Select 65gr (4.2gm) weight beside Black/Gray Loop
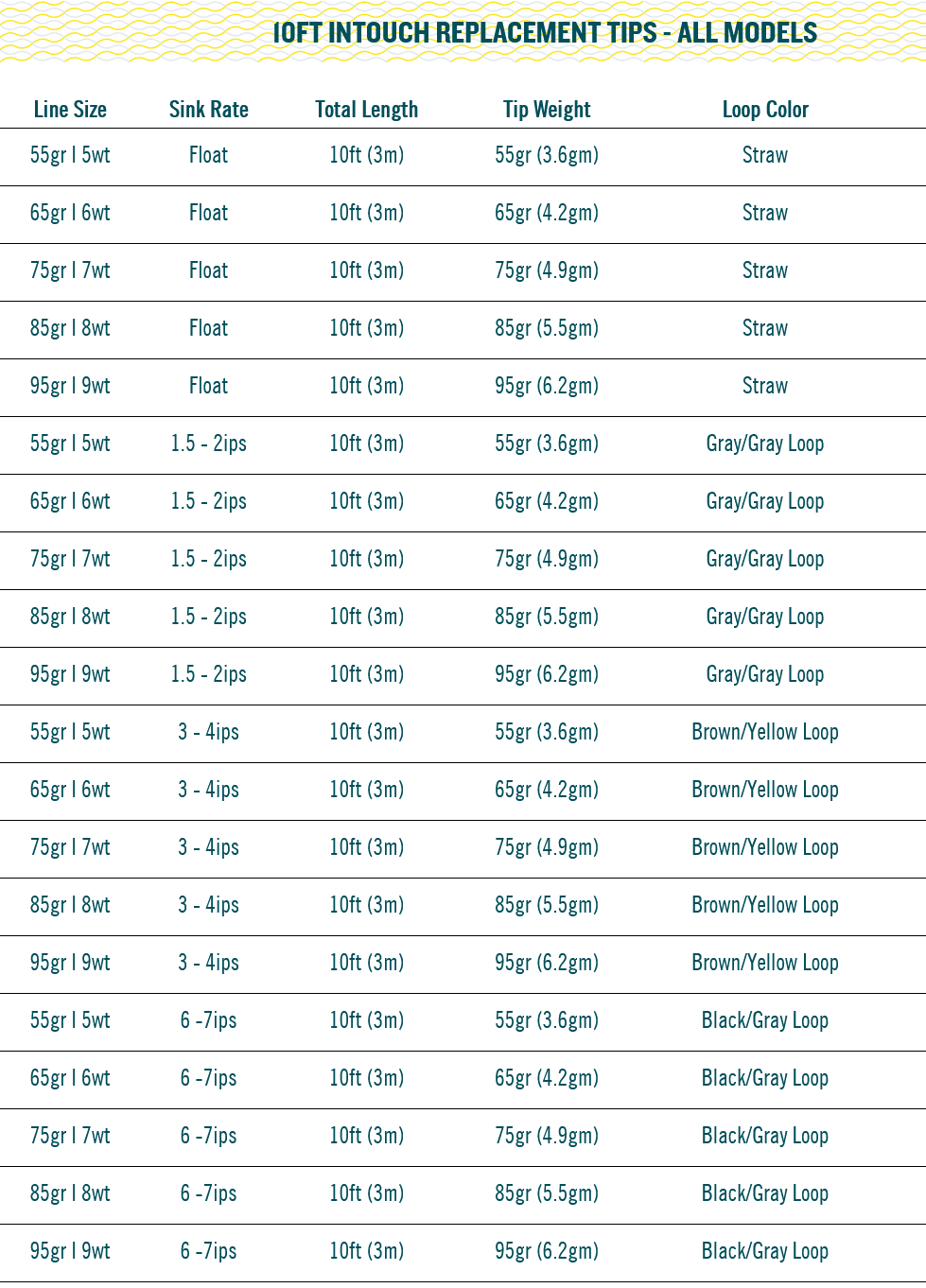The width and height of the screenshot is (926, 1288). tap(547, 1078)
